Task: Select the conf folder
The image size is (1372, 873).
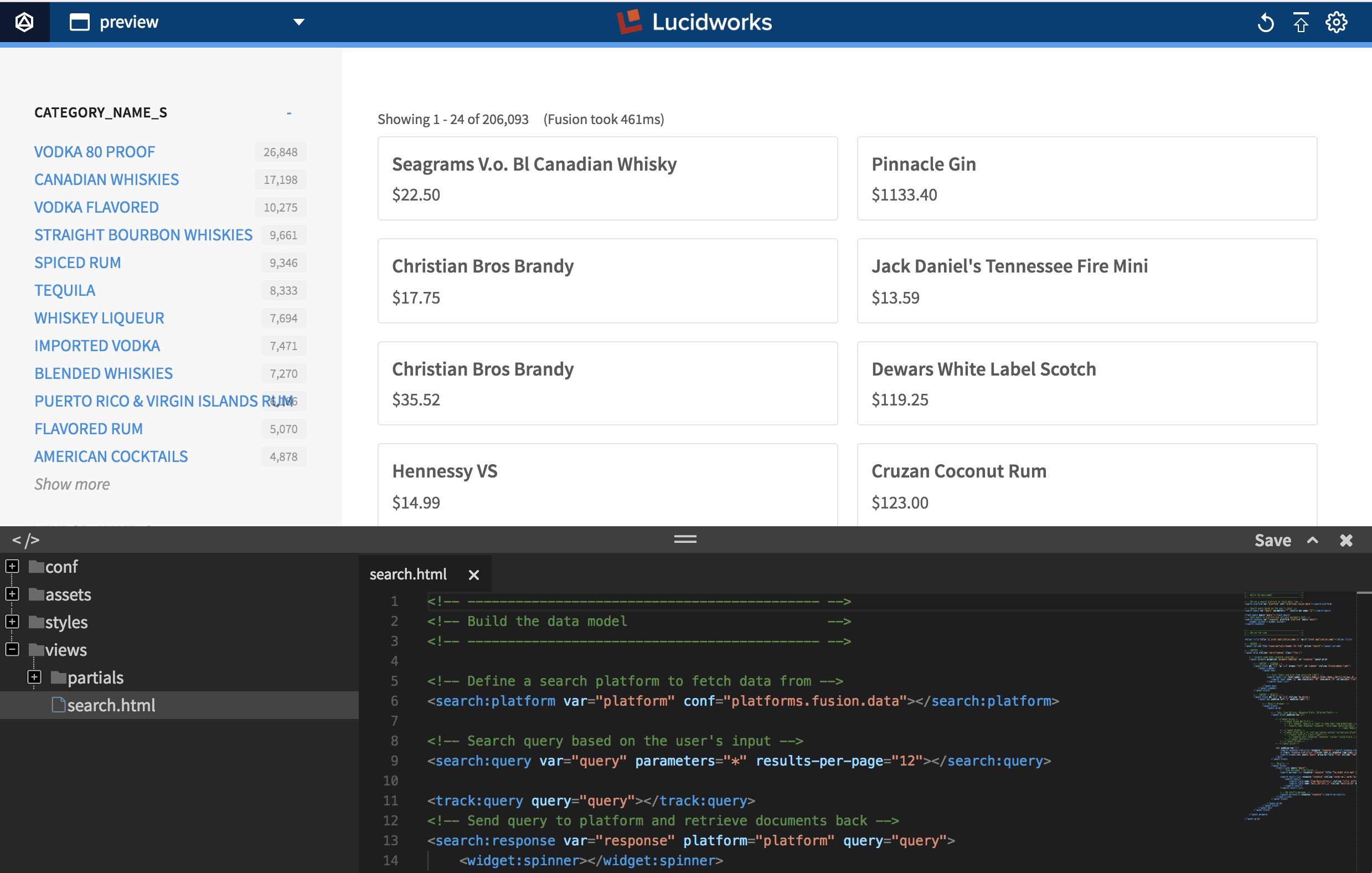Action: [54, 566]
